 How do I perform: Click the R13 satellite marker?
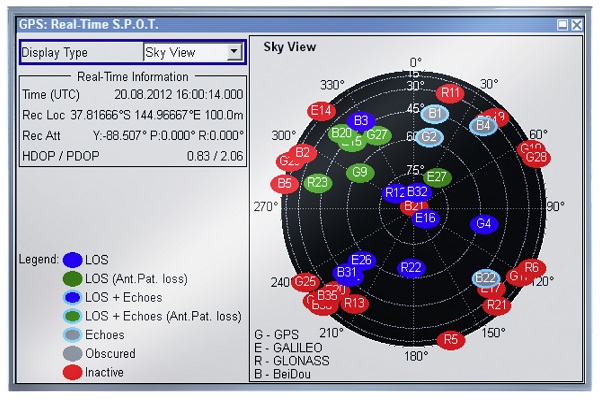pyautogui.click(x=354, y=303)
